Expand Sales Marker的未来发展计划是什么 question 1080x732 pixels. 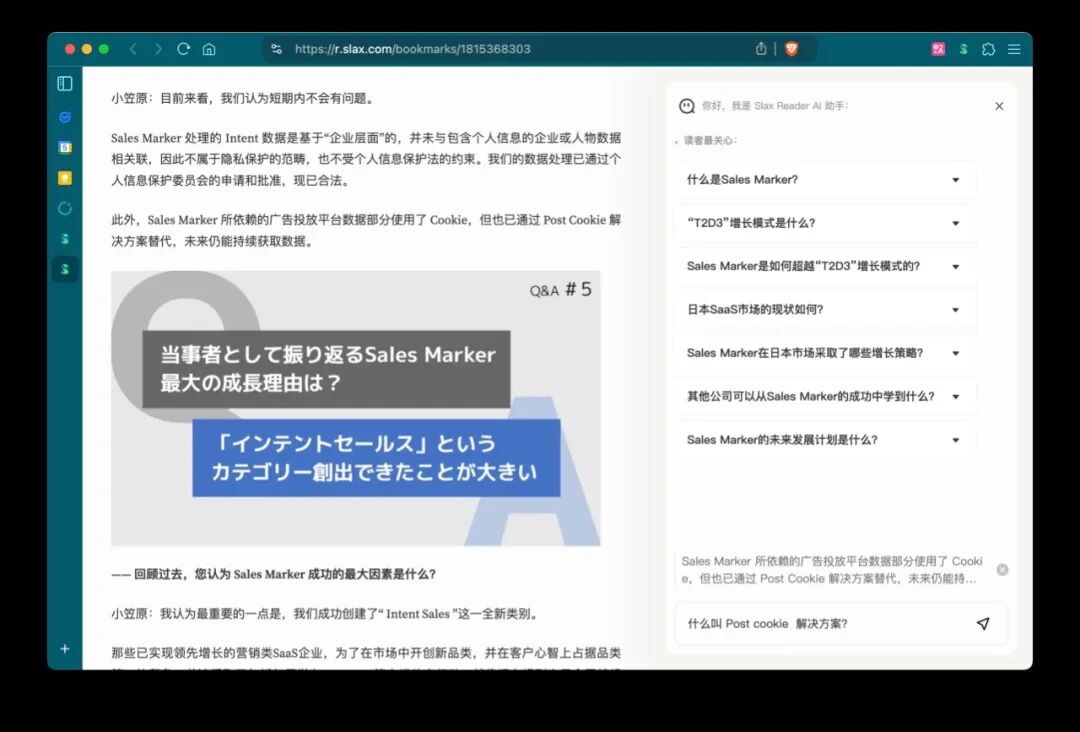tap(825, 440)
